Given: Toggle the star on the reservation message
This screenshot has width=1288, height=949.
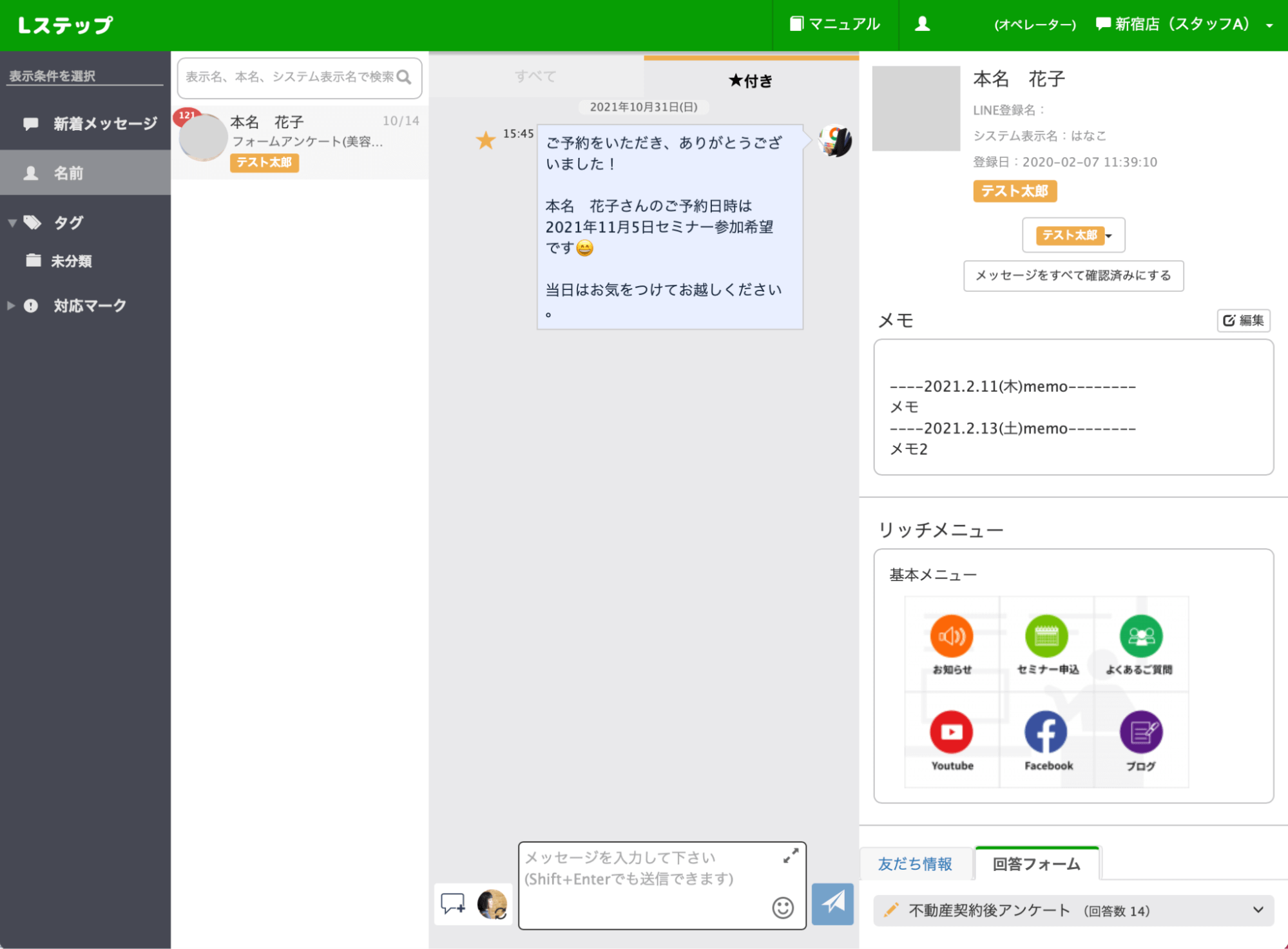Looking at the screenshot, I should pos(486,139).
